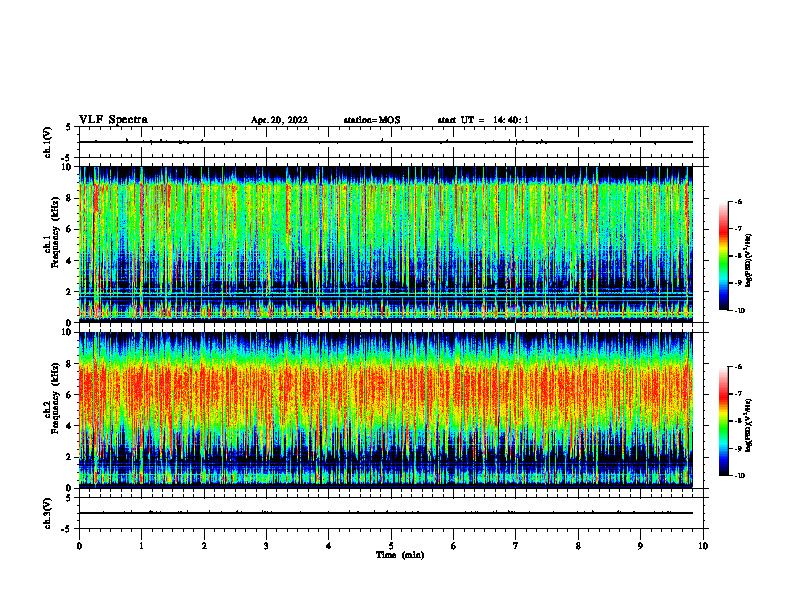Click the "3" tick on the time axis
This screenshot has width=792, height=612.
266,546
